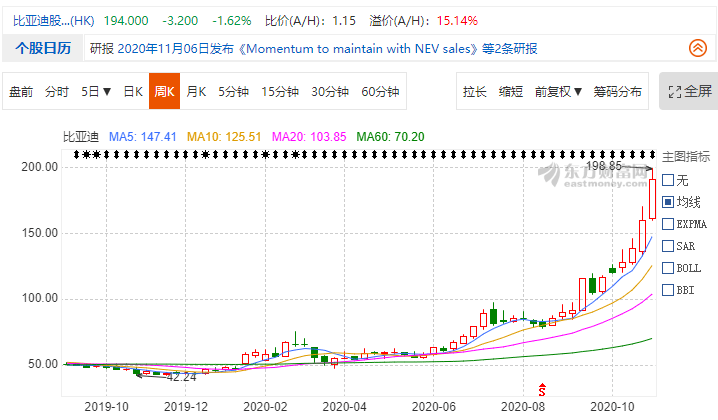This screenshot has width=718, height=420.
Task: Switch to 15分钟 chart tab
Action: coord(280,92)
